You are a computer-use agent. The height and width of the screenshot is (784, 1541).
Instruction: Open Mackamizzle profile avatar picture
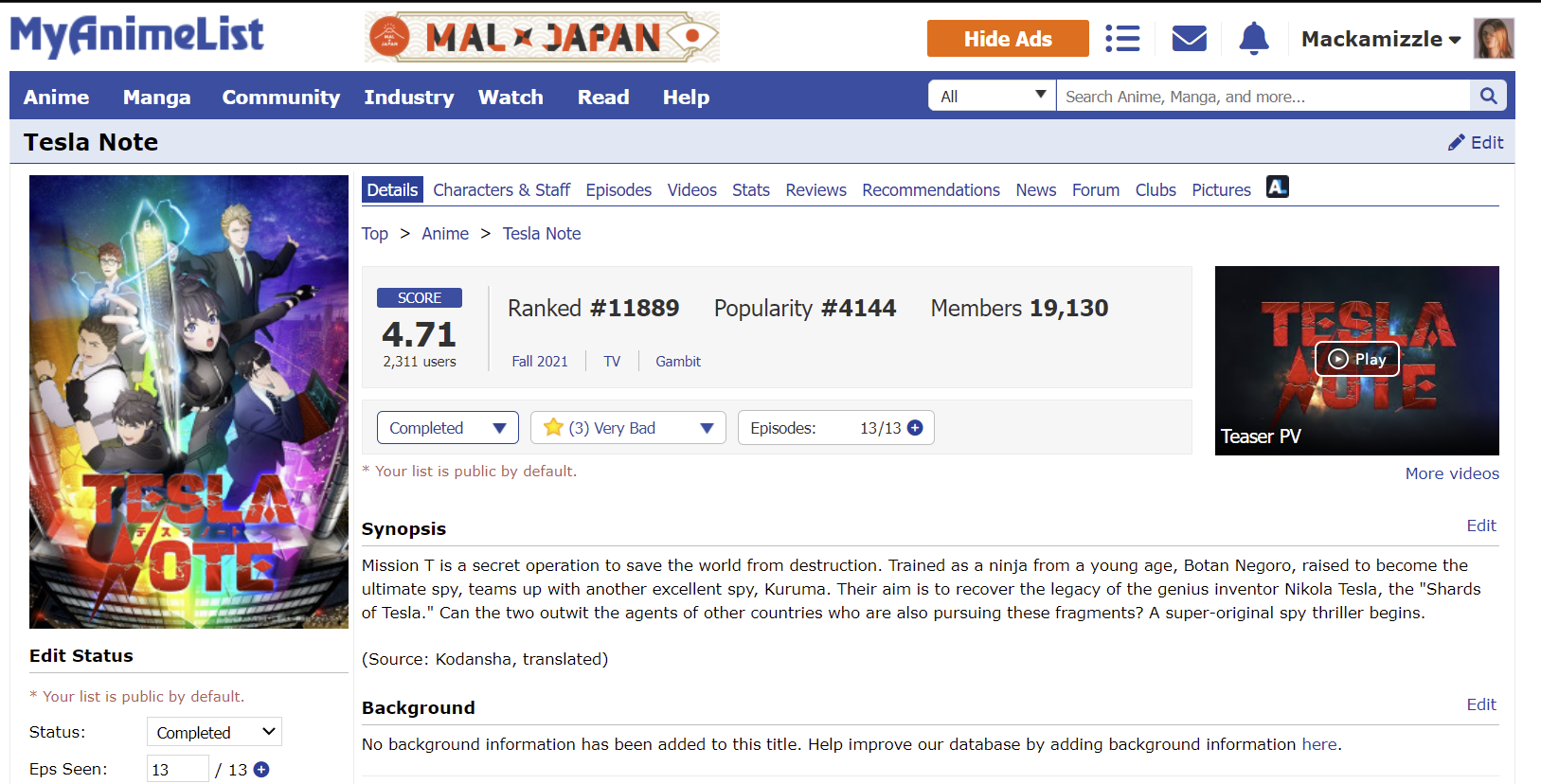pyautogui.click(x=1494, y=39)
